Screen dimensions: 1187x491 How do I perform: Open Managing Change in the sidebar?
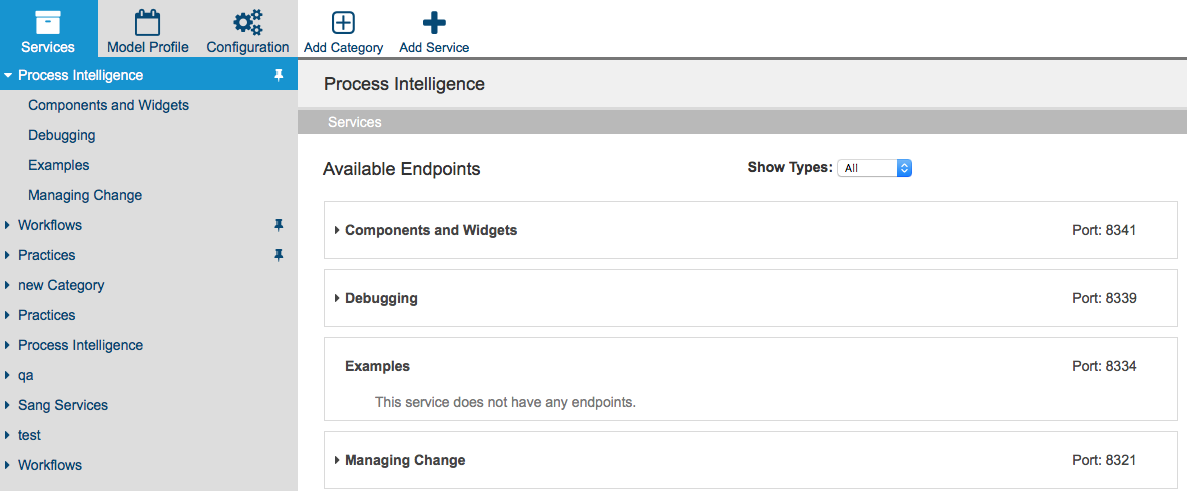coord(85,195)
